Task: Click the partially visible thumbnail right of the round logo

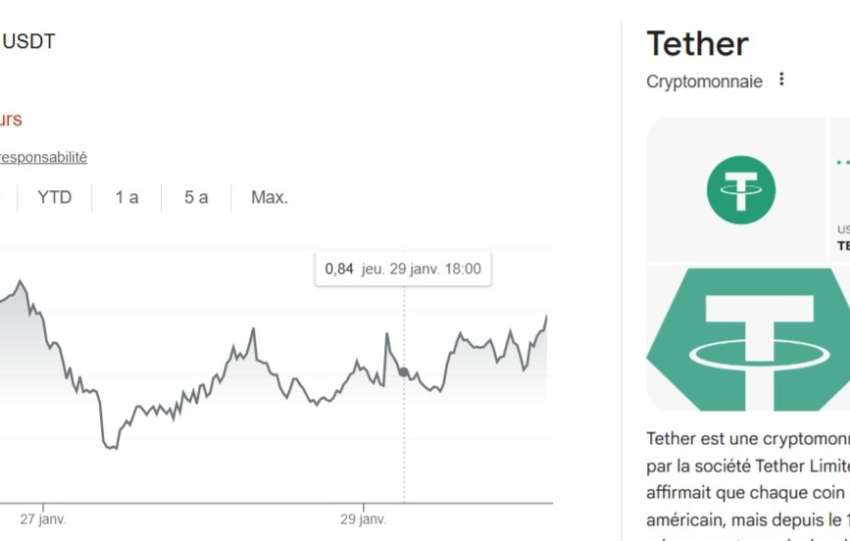Action: point(840,190)
